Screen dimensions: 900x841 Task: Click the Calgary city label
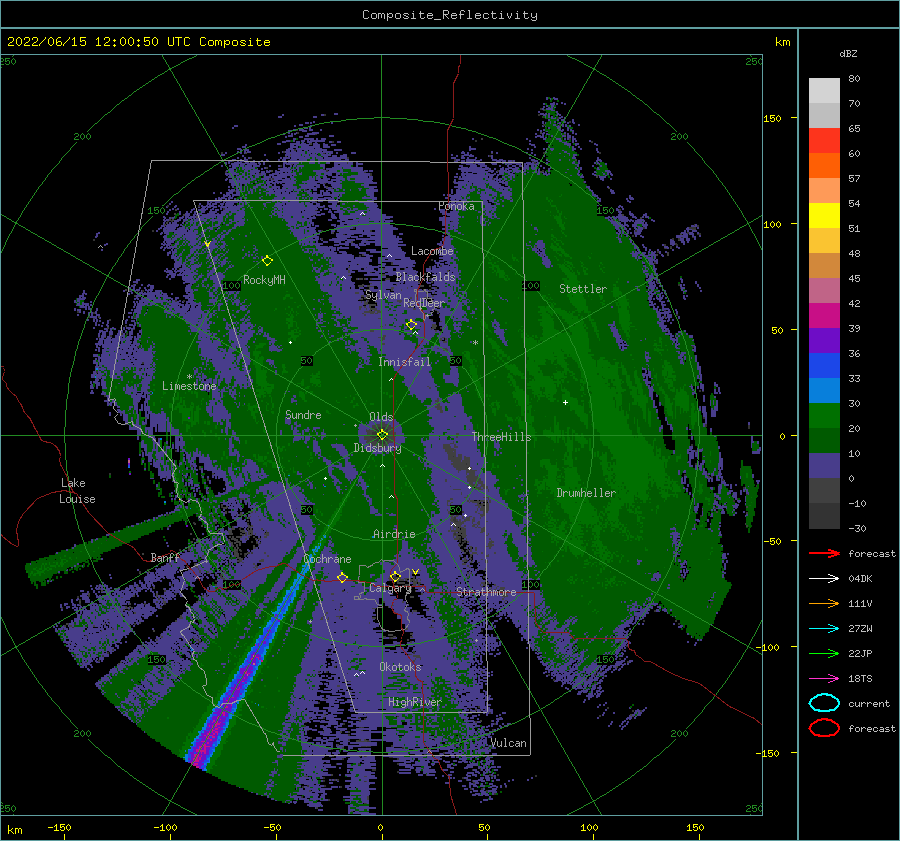[390, 588]
